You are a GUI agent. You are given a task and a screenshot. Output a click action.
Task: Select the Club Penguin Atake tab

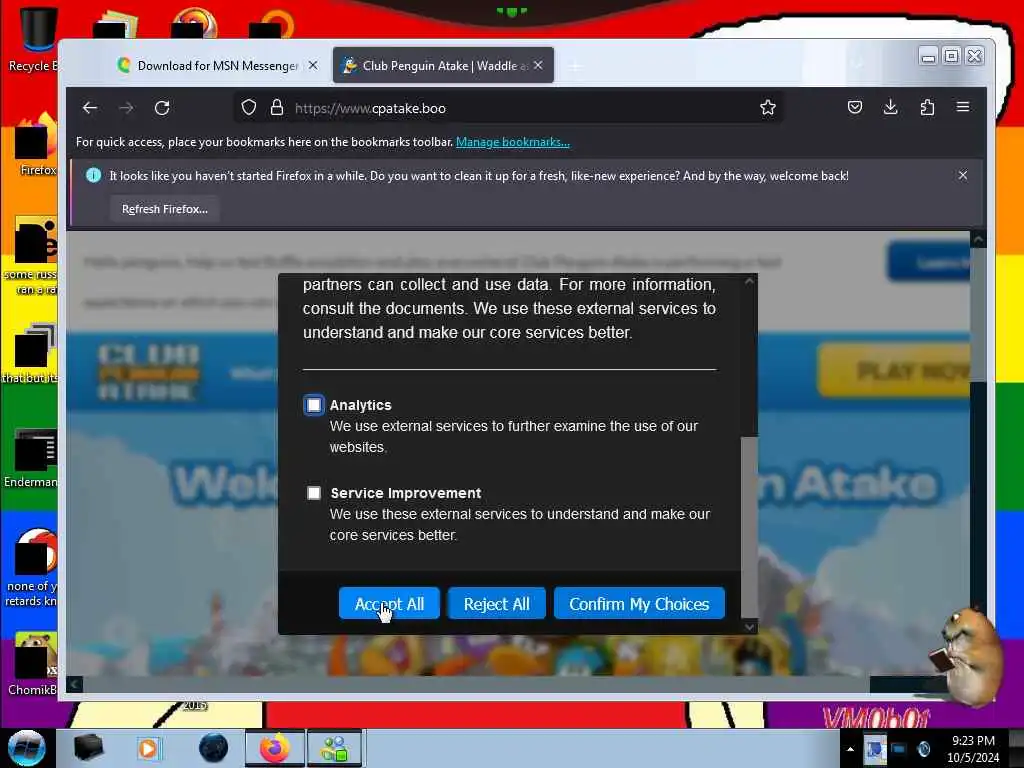pos(443,65)
